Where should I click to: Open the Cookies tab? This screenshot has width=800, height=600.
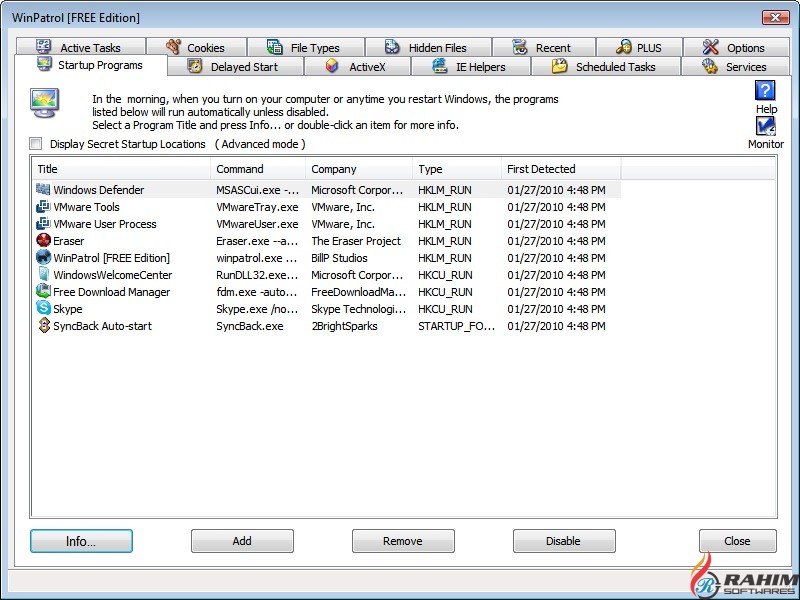196,47
